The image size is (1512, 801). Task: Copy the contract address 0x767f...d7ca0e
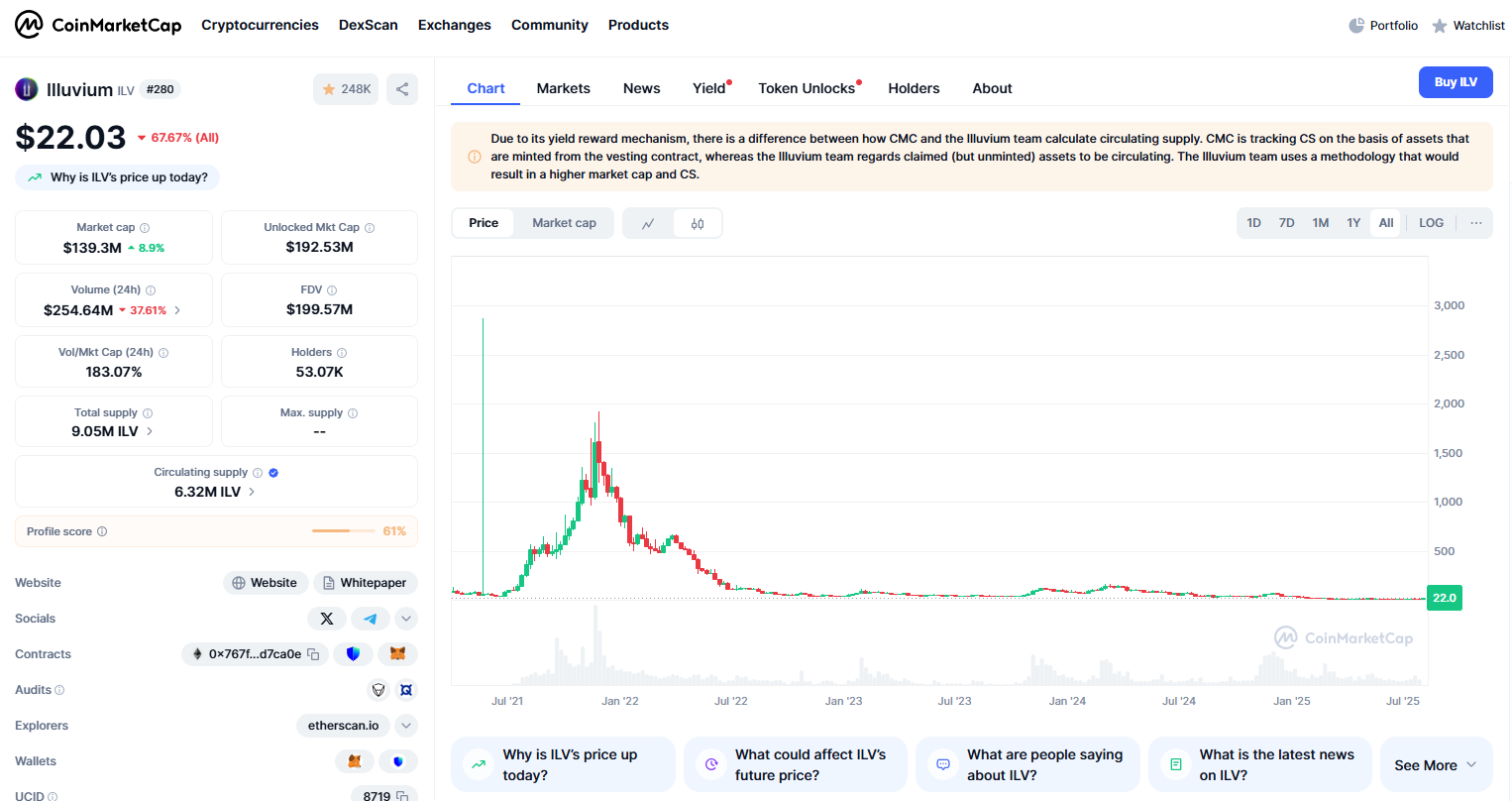point(313,654)
